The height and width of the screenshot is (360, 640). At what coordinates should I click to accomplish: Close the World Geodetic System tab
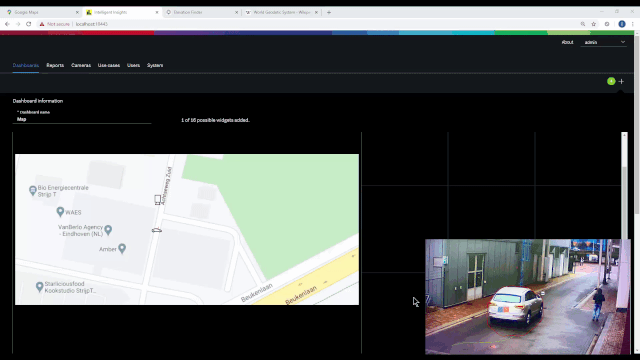point(316,12)
